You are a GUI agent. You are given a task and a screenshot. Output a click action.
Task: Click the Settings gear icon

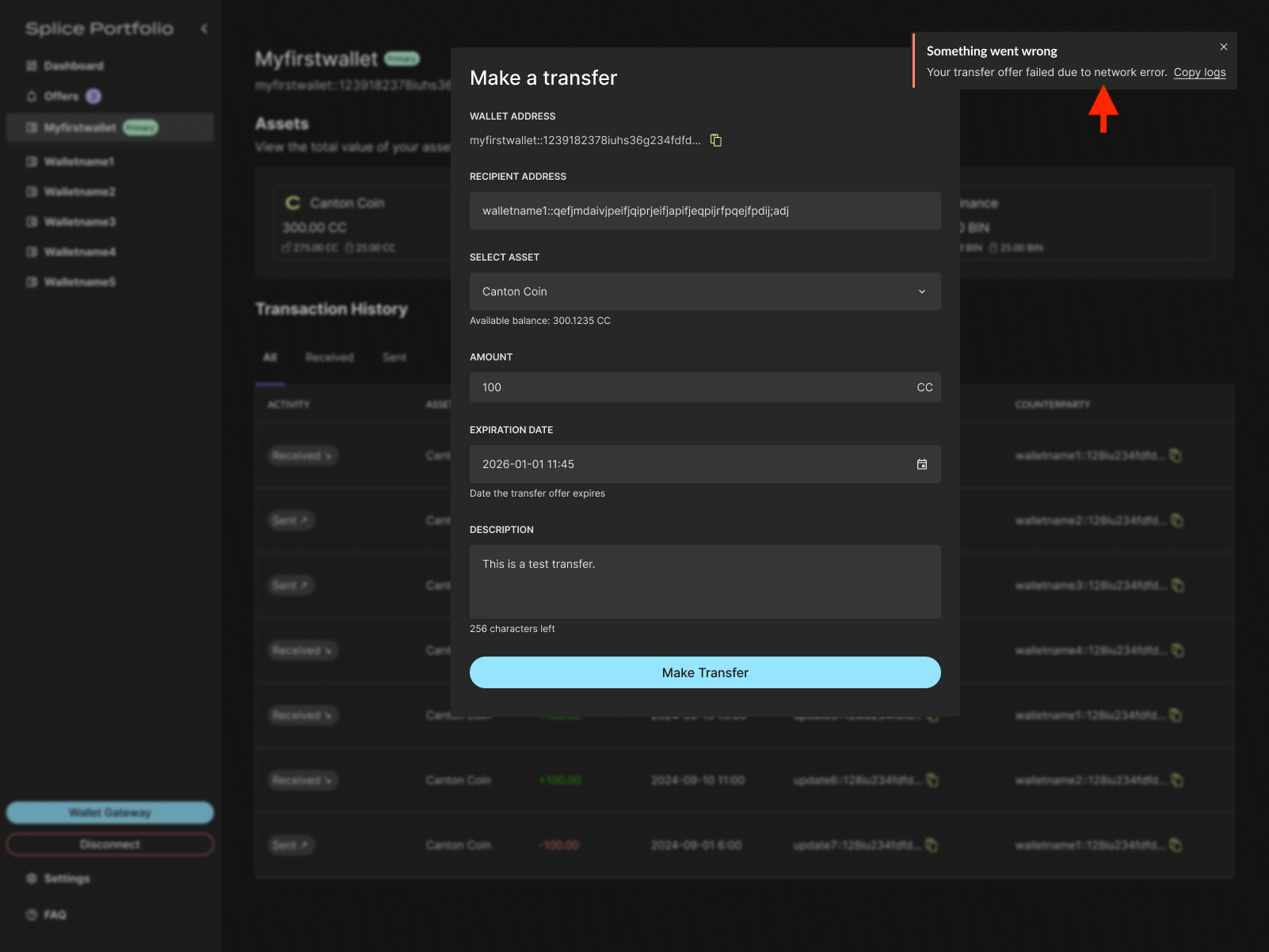[x=32, y=878]
